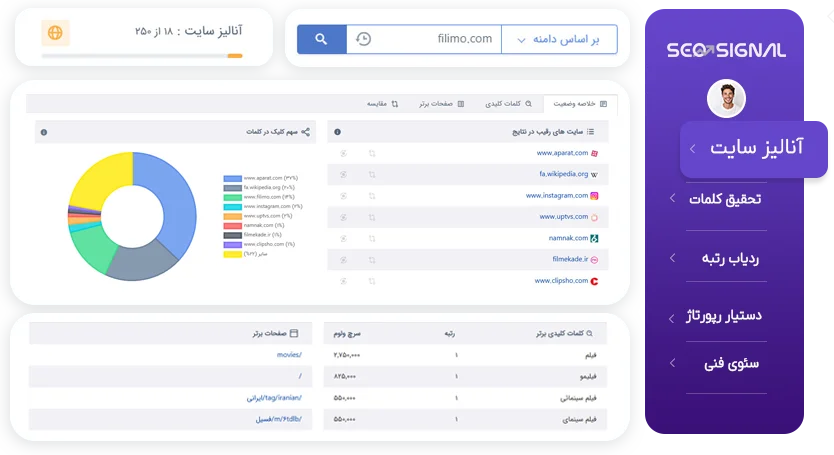Open the search history clock icon
The width and height of the screenshot is (834, 455).
tap(364, 39)
